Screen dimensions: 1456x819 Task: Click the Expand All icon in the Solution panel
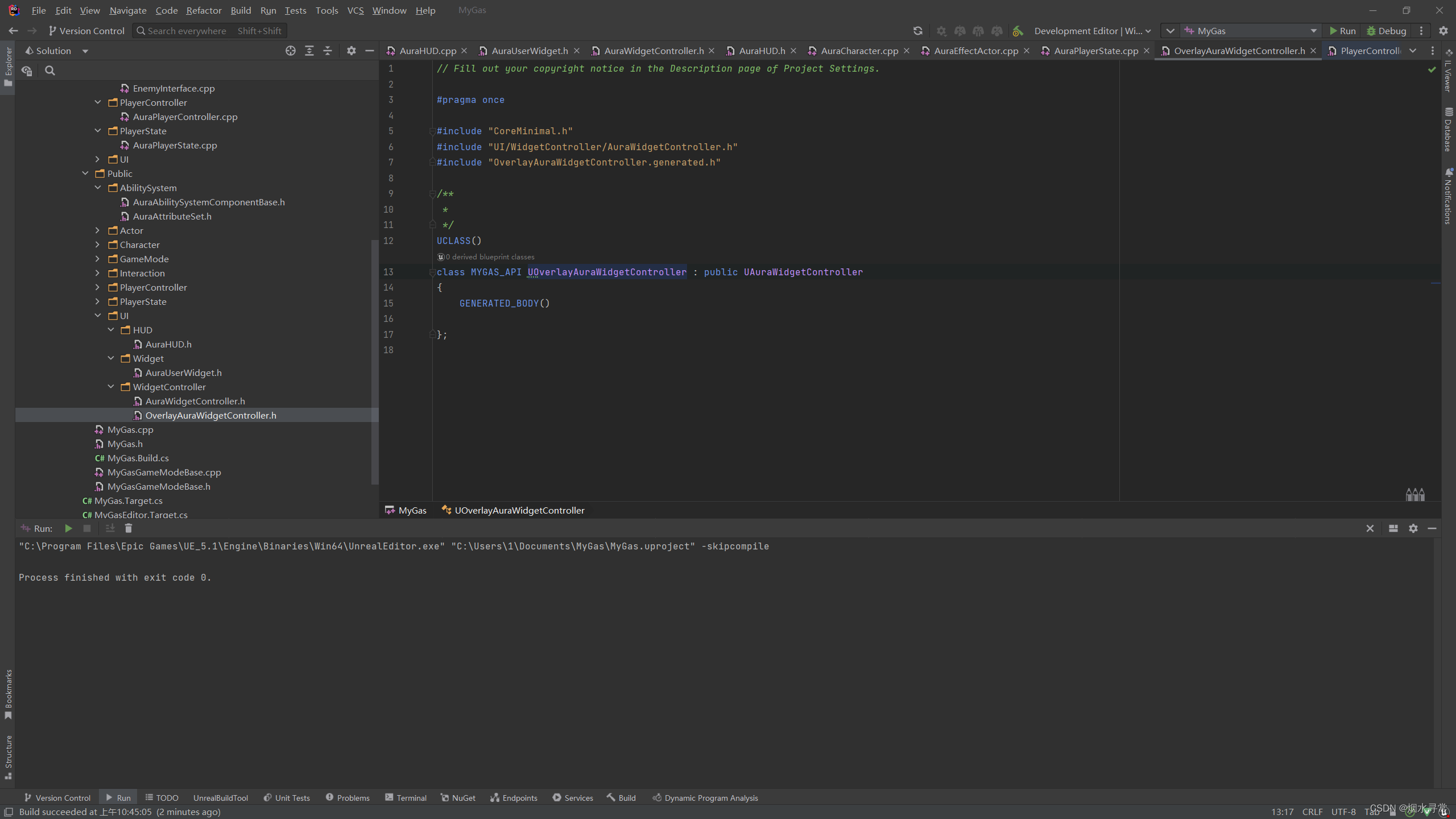click(x=309, y=51)
